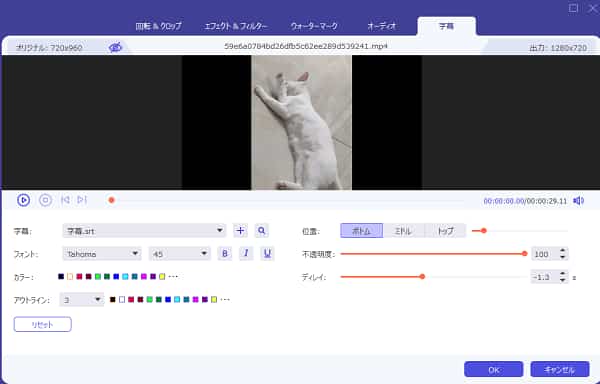Confirm with the OK button
The height and width of the screenshot is (384, 600).
[494, 369]
